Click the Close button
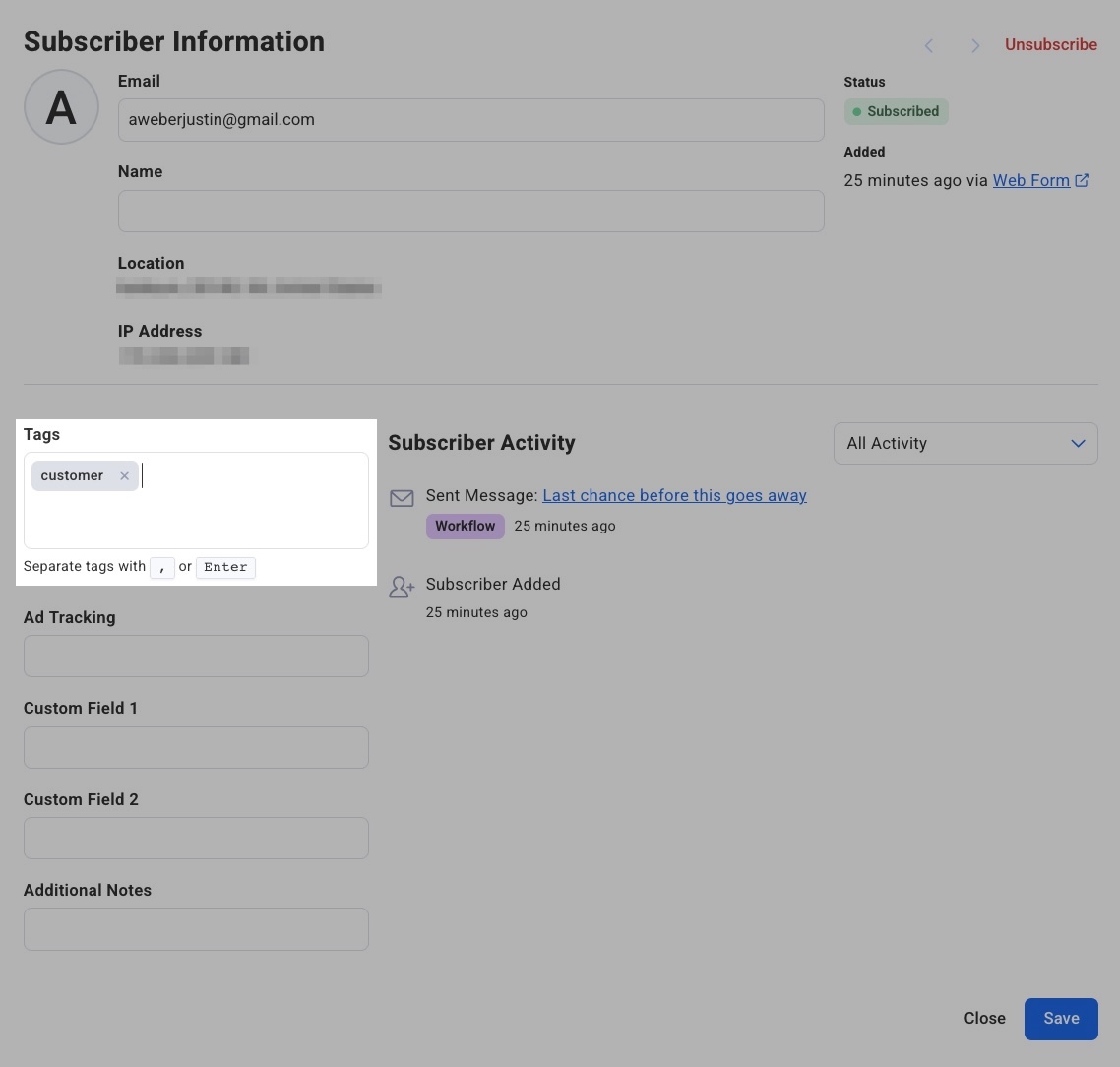 click(984, 1018)
